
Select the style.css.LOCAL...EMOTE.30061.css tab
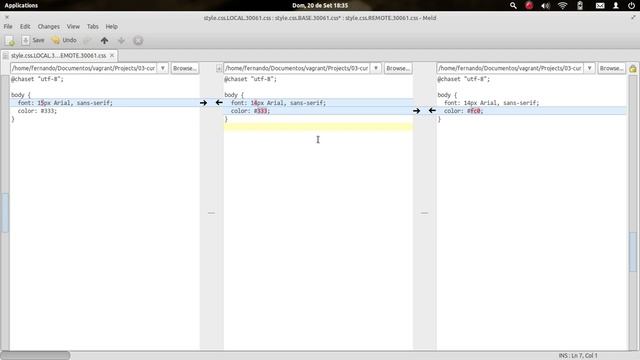click(x=58, y=55)
